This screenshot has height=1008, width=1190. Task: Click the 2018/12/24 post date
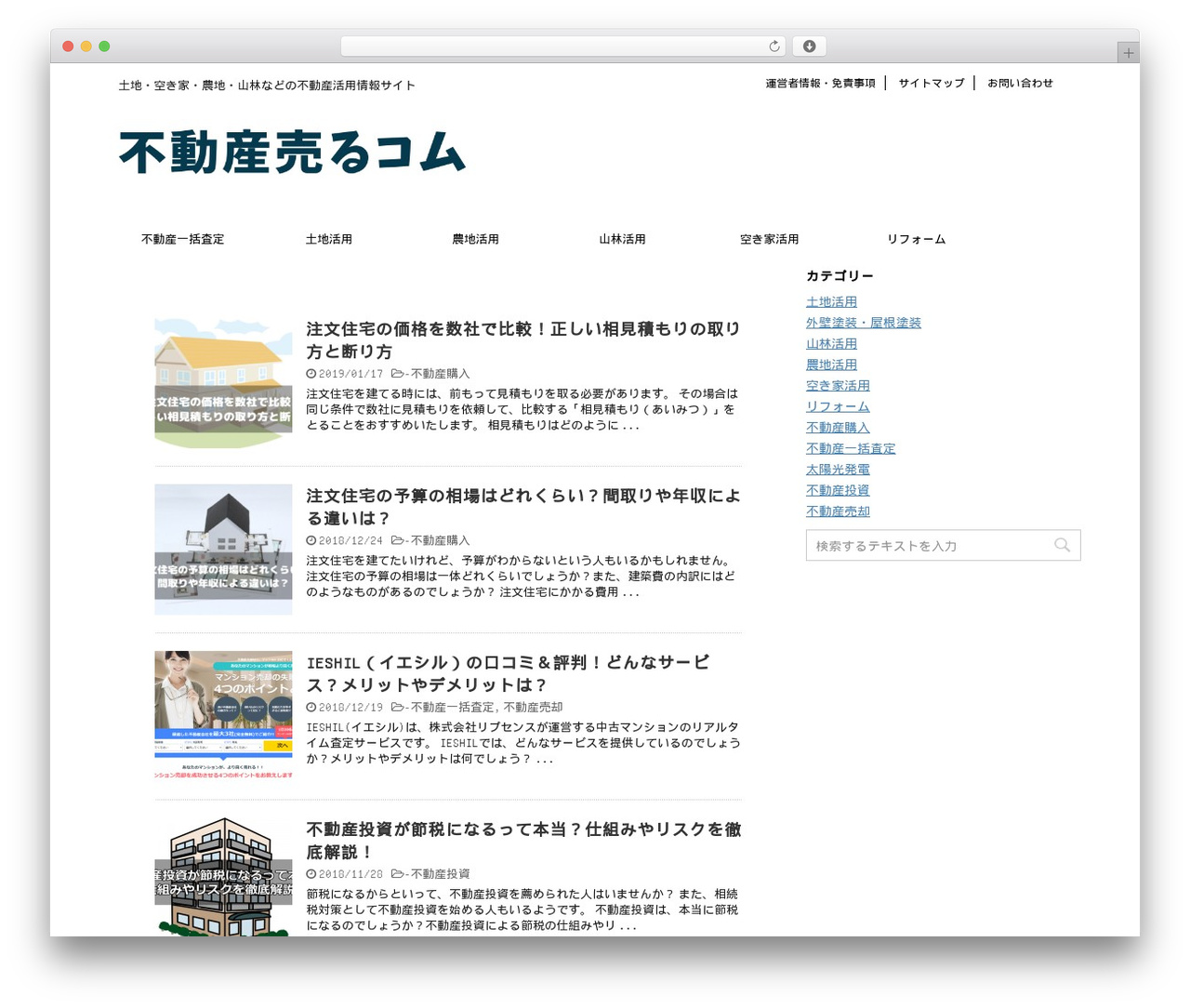click(350, 540)
